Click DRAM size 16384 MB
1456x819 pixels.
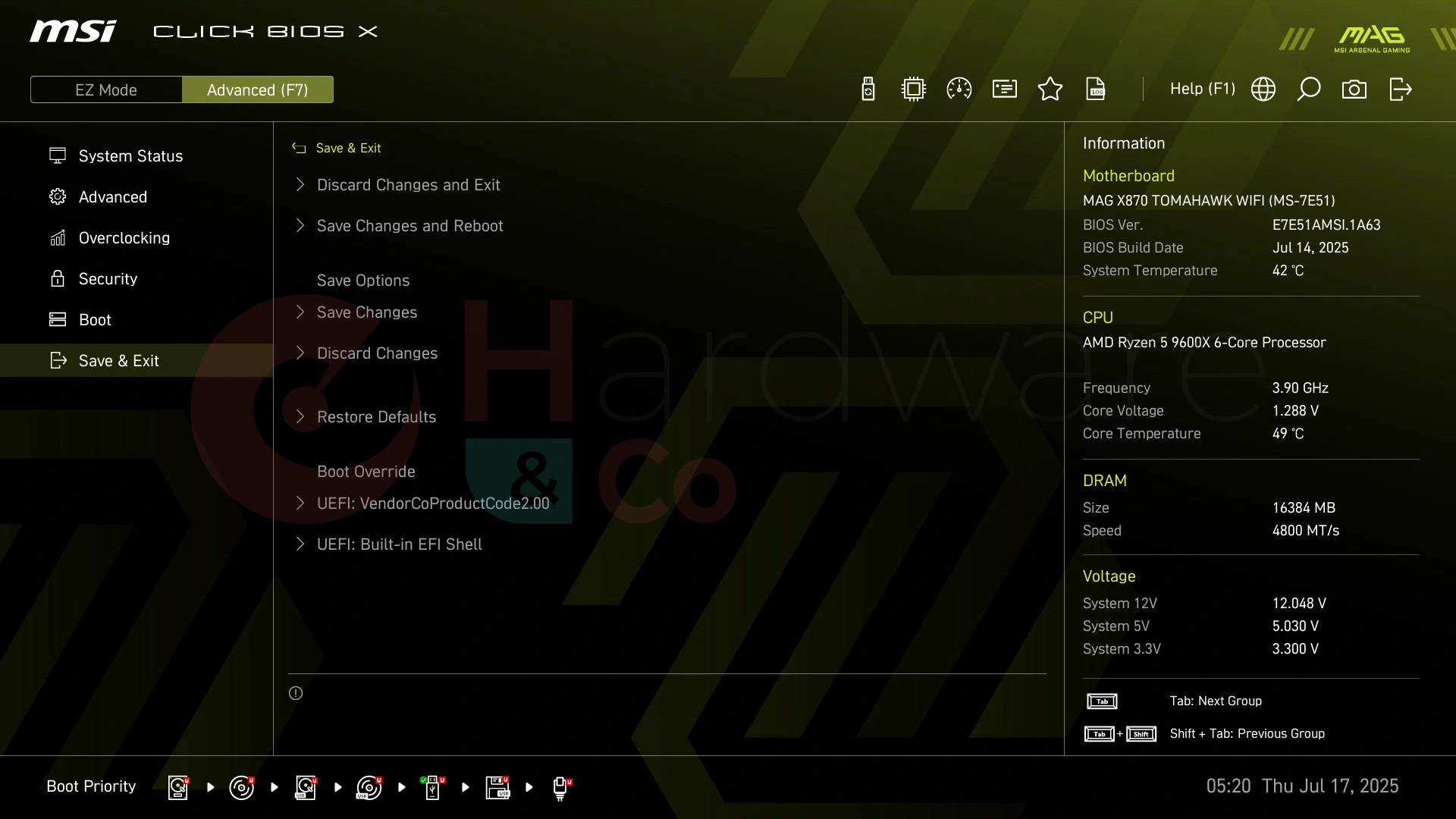1304,508
